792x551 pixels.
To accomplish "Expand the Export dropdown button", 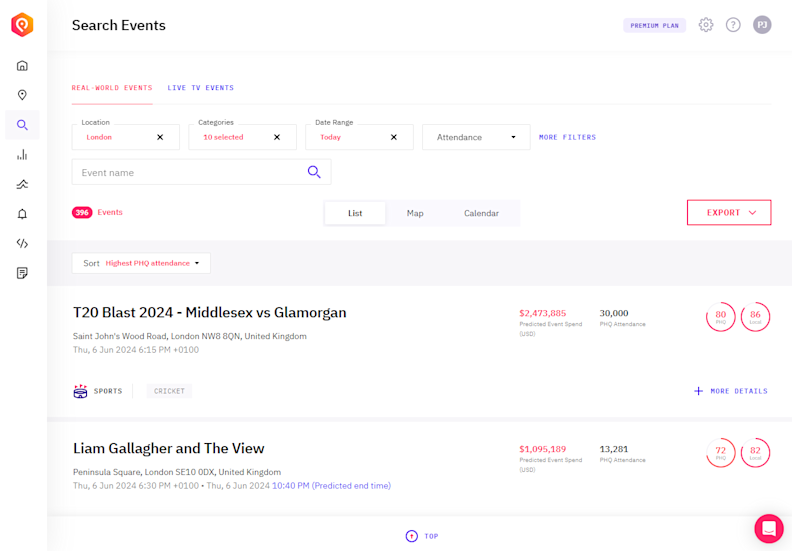I will point(728,213).
